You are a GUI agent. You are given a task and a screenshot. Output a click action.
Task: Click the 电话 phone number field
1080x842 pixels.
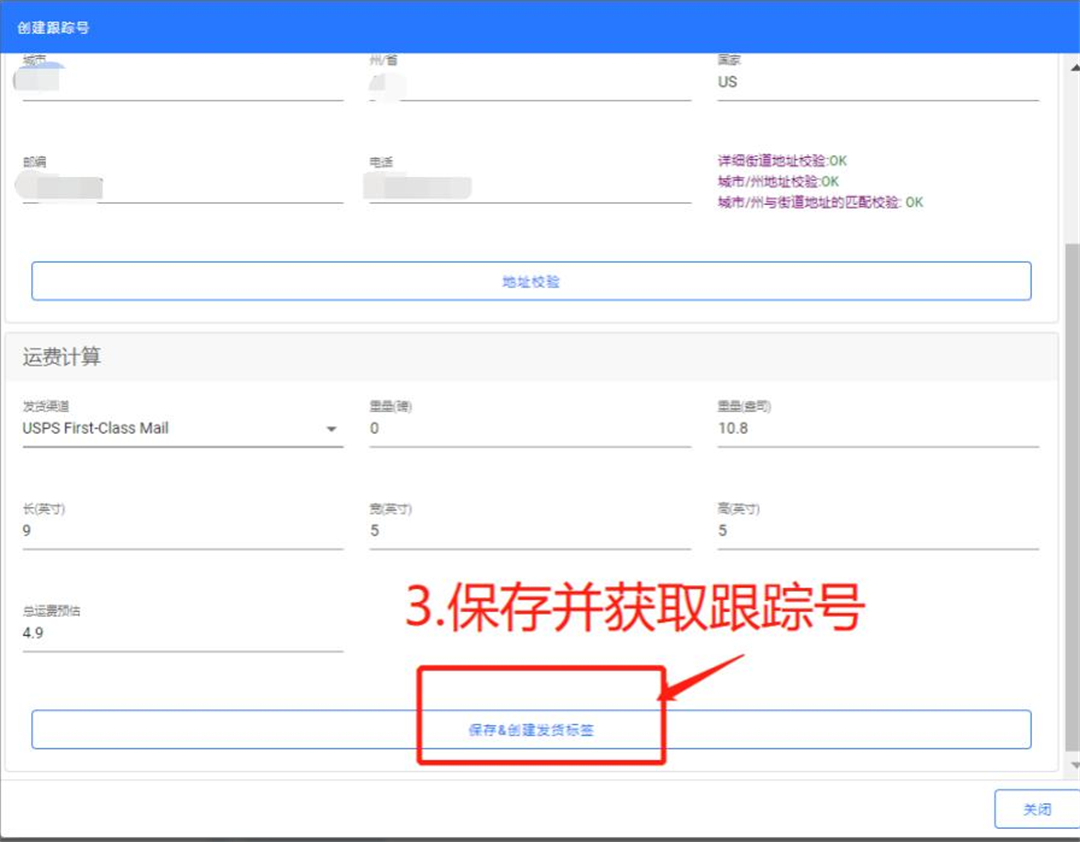(530, 187)
